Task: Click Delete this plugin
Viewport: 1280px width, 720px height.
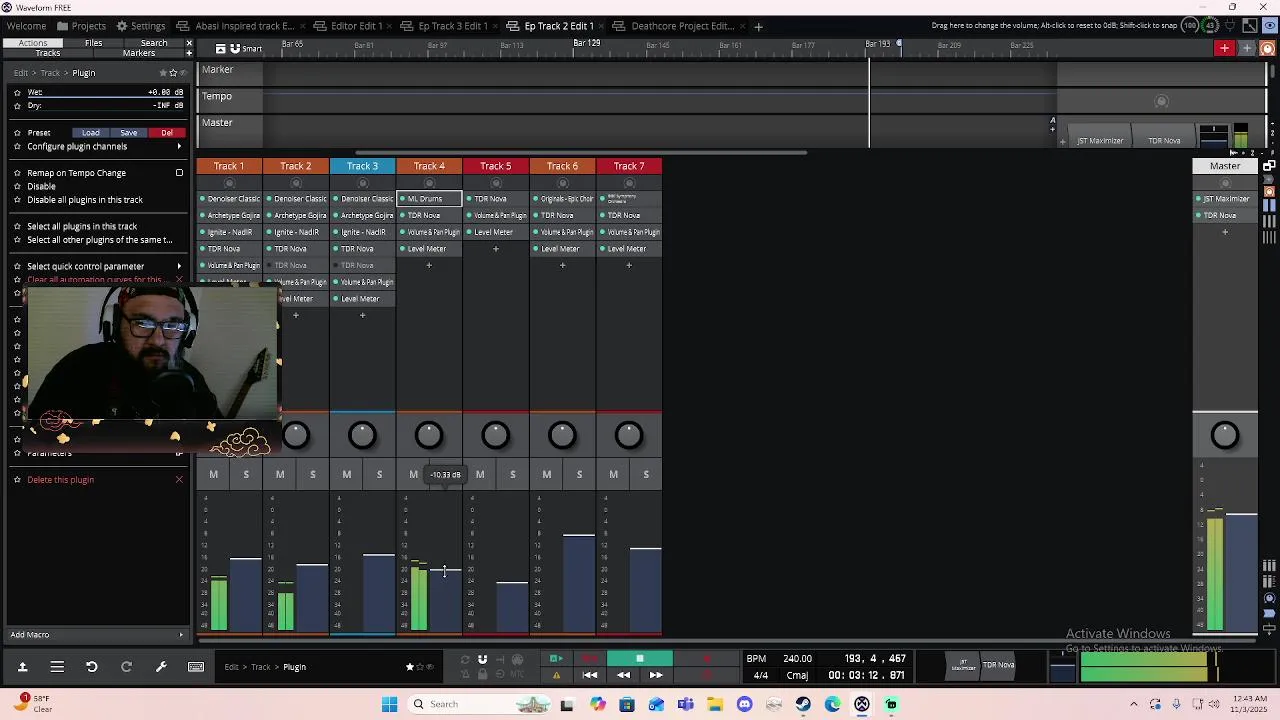Action: coord(60,480)
